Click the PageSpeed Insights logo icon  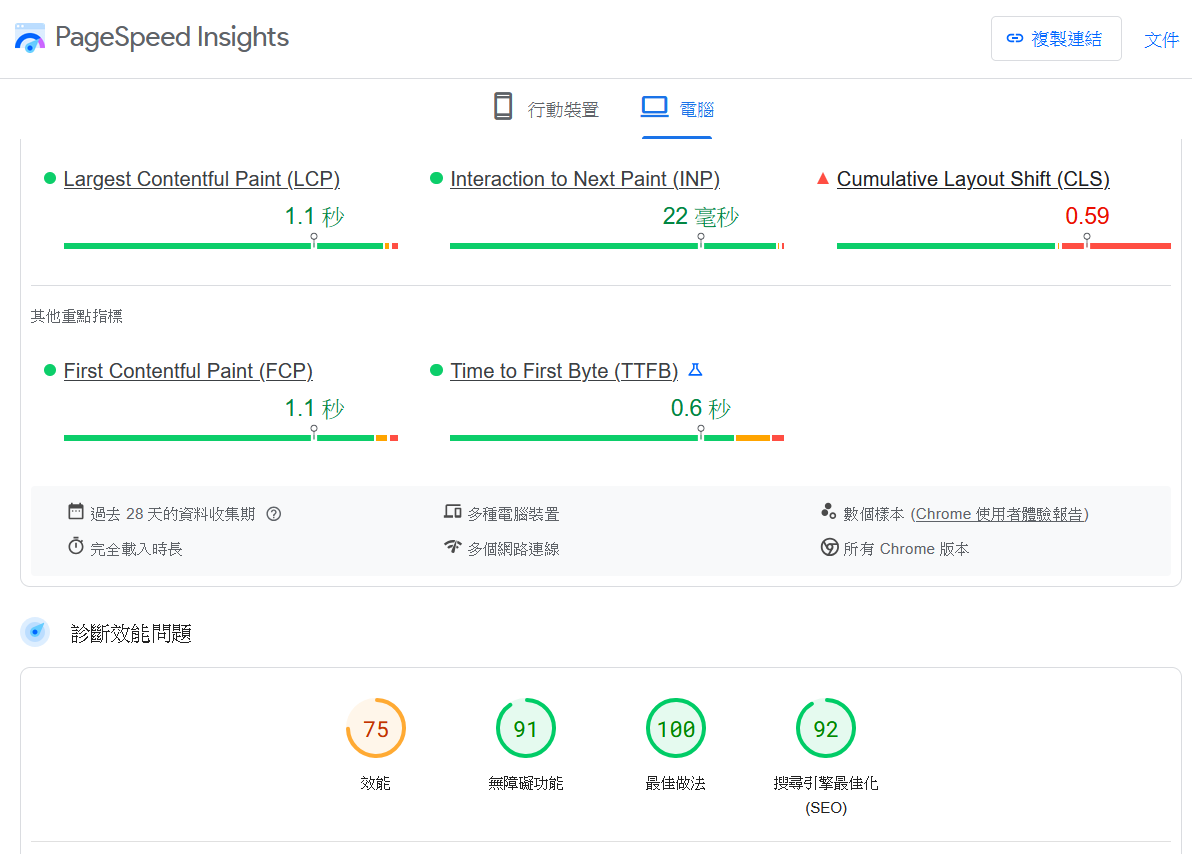pyautogui.click(x=30, y=38)
